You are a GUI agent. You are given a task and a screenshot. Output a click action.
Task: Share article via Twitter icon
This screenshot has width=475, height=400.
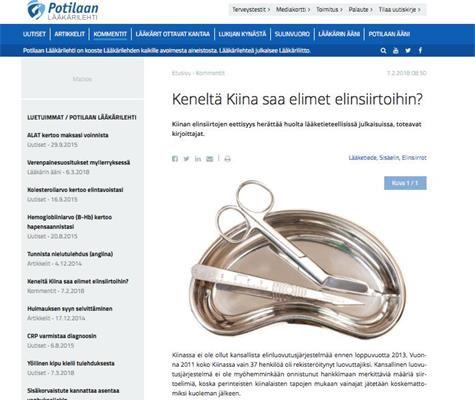coord(186,159)
